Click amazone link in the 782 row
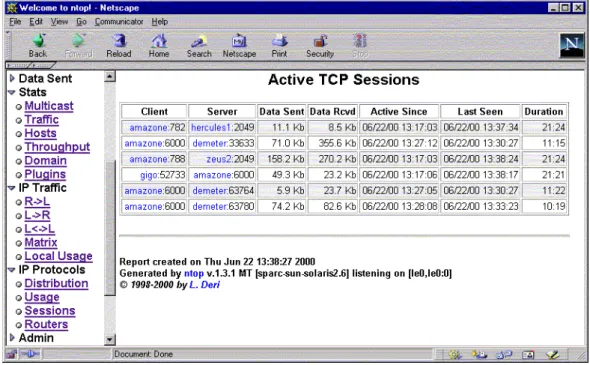The width and height of the screenshot is (590, 365). (x=148, y=128)
